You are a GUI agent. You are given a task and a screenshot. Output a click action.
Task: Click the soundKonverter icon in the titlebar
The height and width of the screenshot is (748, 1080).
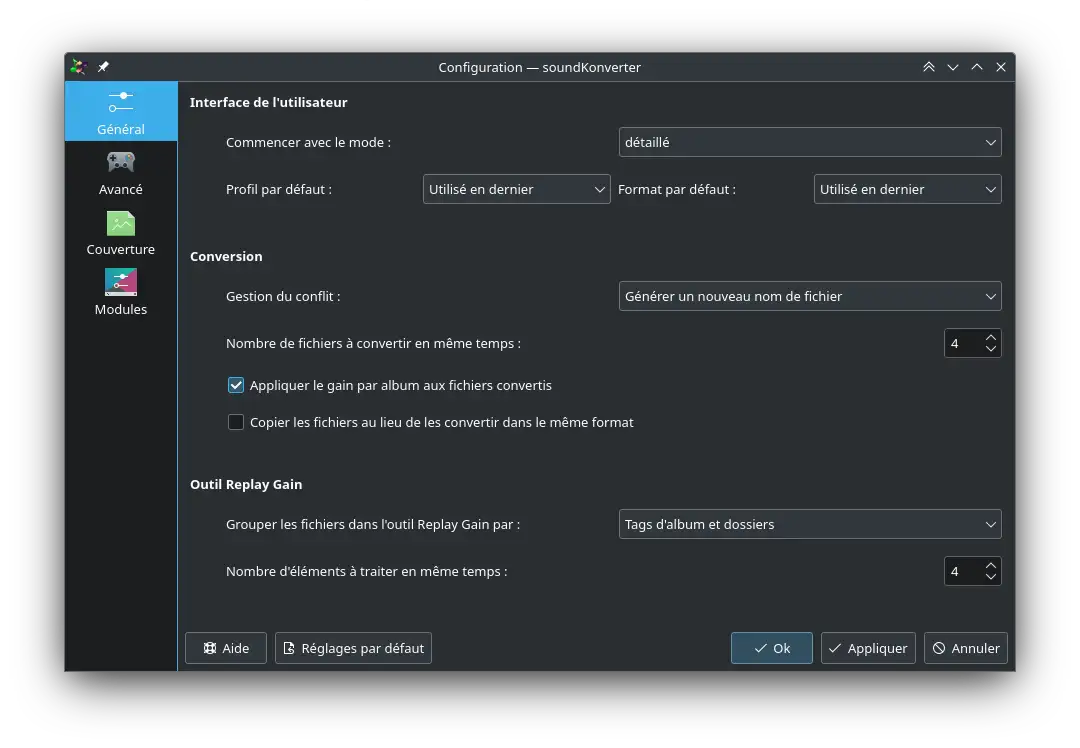79,67
